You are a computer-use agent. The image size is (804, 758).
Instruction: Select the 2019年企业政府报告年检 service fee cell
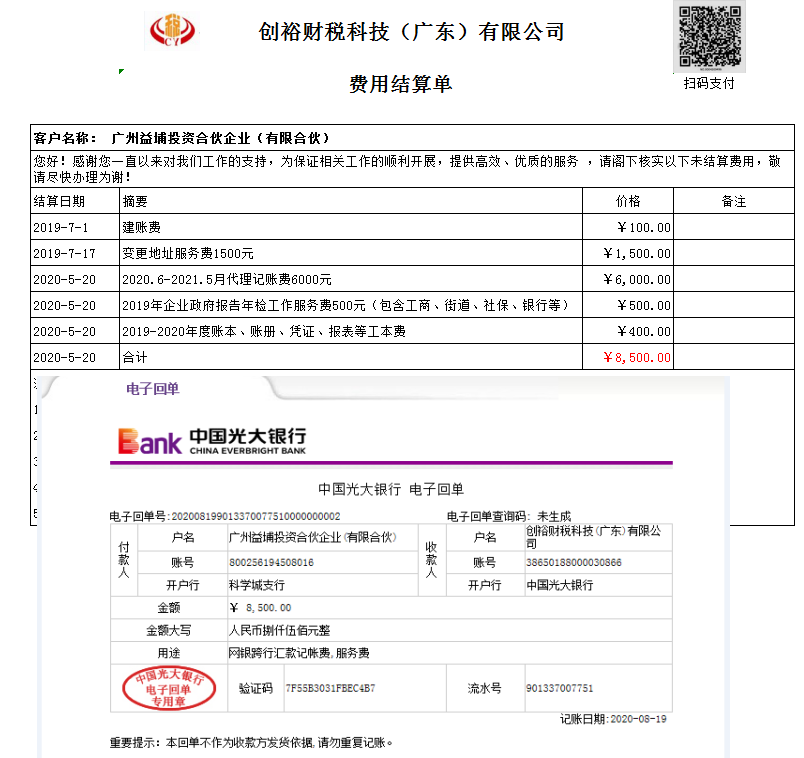351,305
